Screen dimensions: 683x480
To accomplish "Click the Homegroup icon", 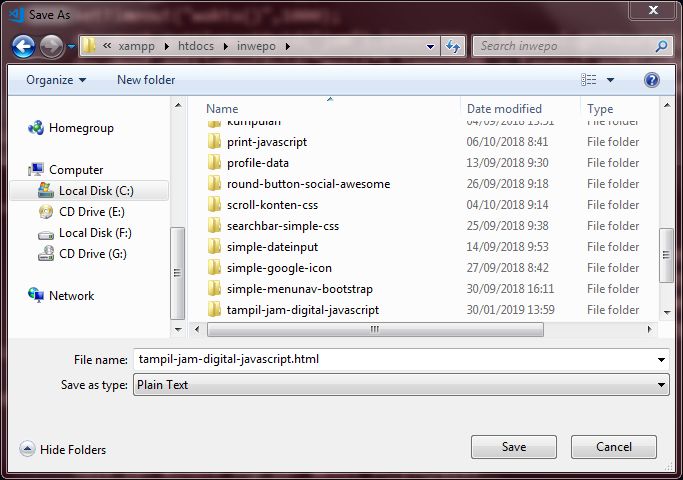I will [x=36, y=128].
